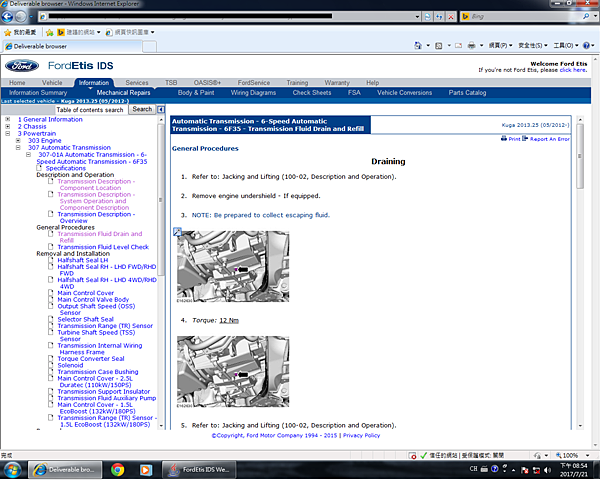Screen dimensions: 600x480
Task: Click Windows Start orb
Action: tap(12, 470)
